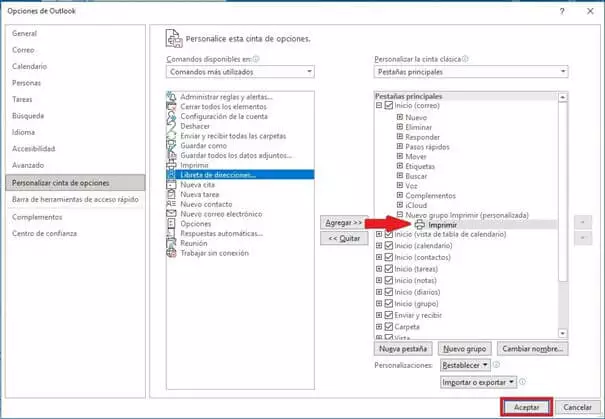This screenshot has width=605, height=419.
Task: Toggle the Inicio (contactos) checkbox
Action: click(389, 257)
